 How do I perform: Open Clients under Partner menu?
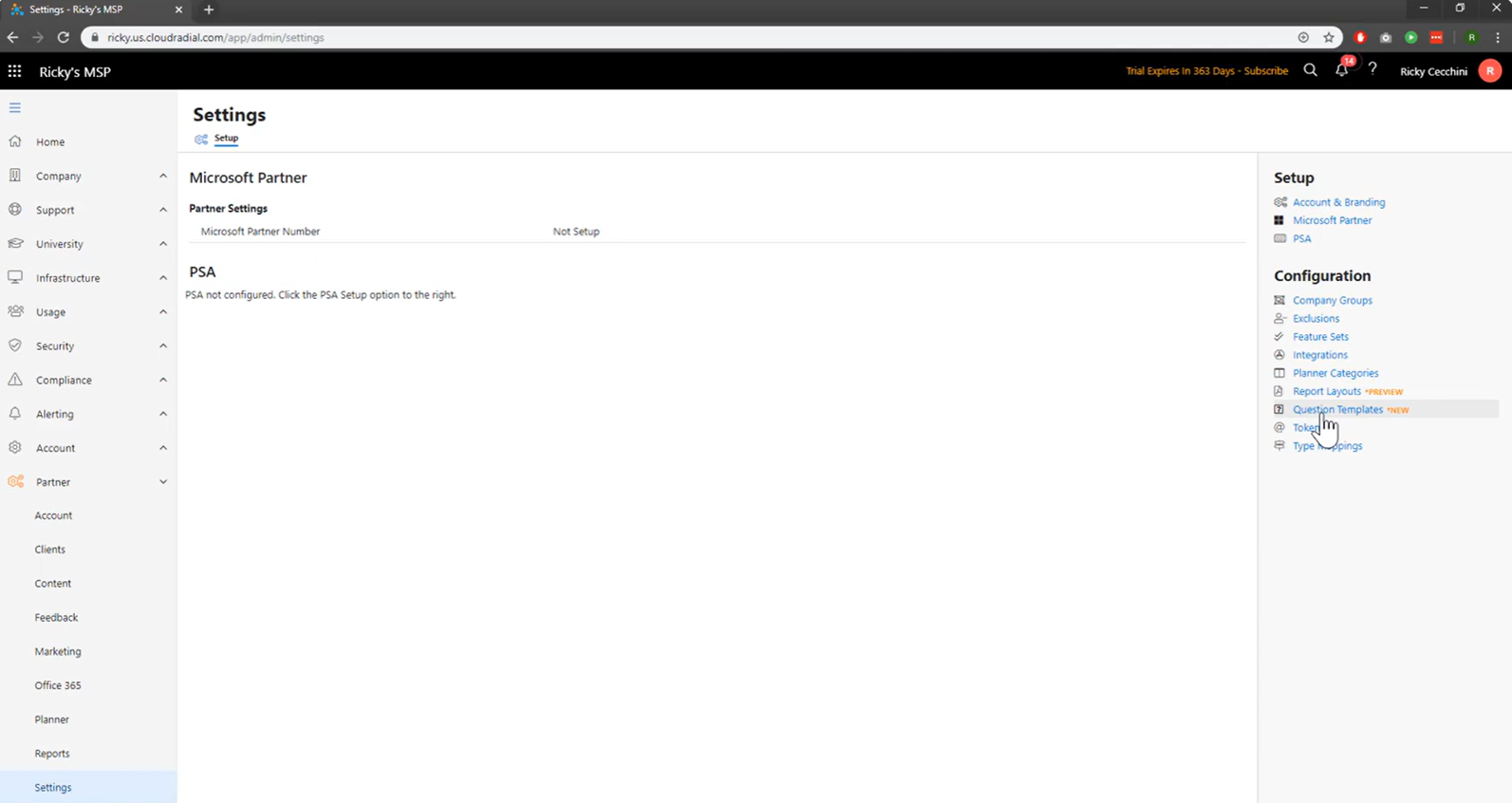tap(50, 550)
